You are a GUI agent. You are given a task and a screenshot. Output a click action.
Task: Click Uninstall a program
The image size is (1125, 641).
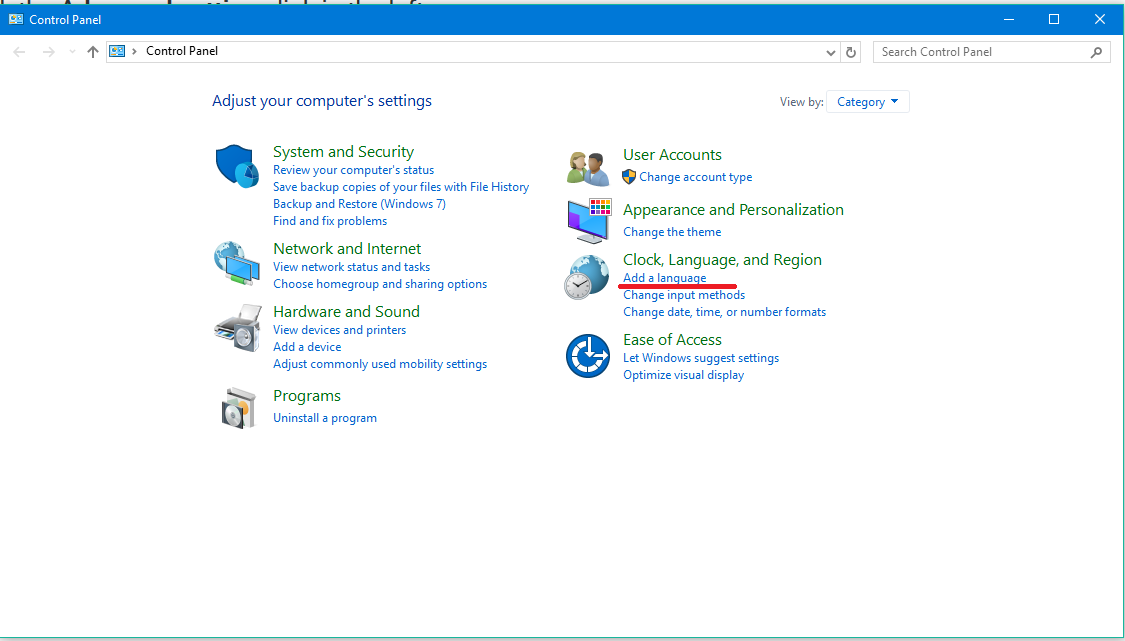[x=324, y=418]
